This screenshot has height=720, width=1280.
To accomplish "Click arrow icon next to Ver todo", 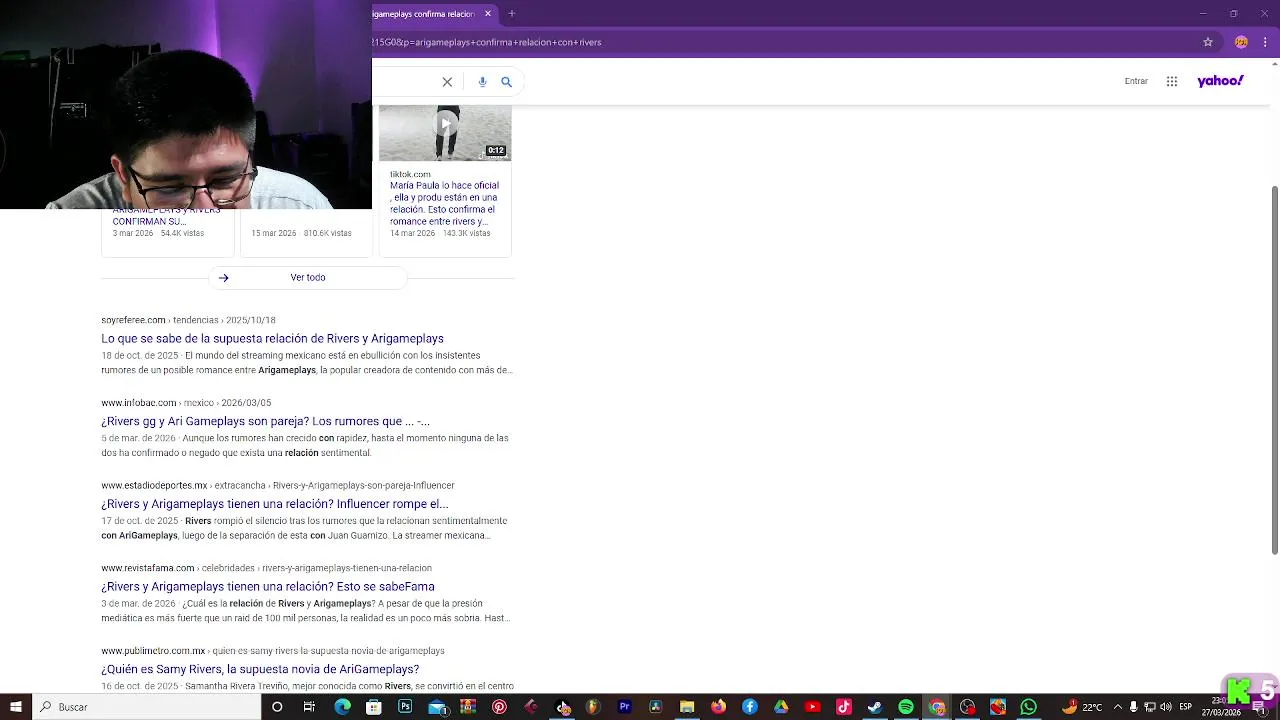I will point(224,277).
